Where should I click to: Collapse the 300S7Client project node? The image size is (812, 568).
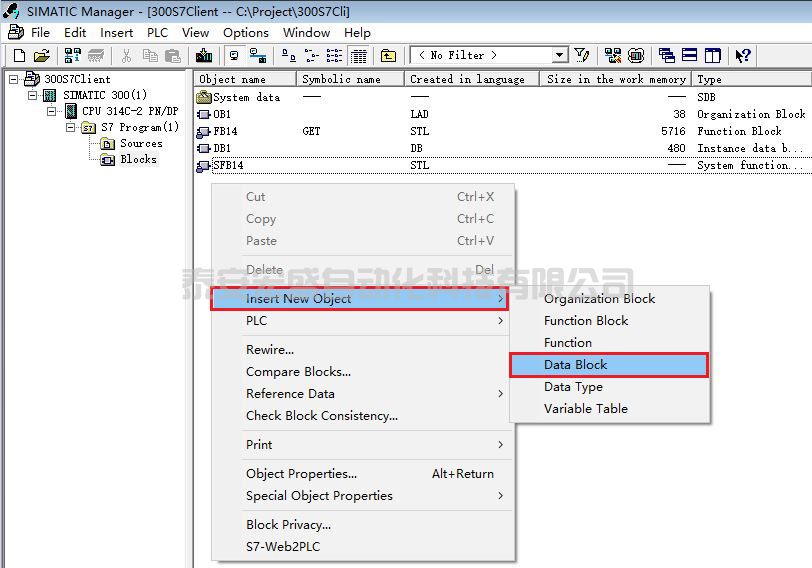click(13, 79)
